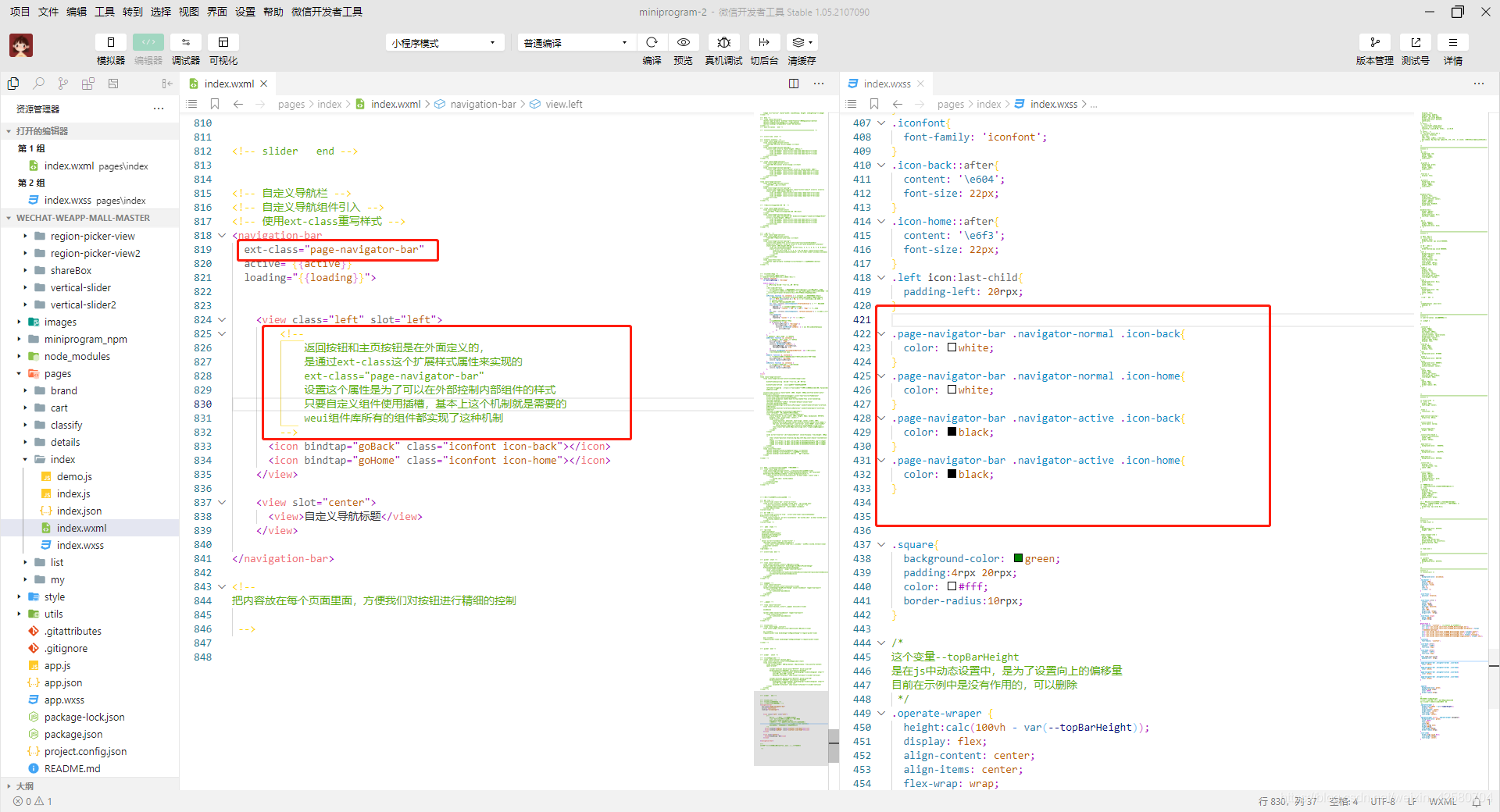
Task: Open the 普通编译 compile mode dropdown
Action: (x=575, y=42)
